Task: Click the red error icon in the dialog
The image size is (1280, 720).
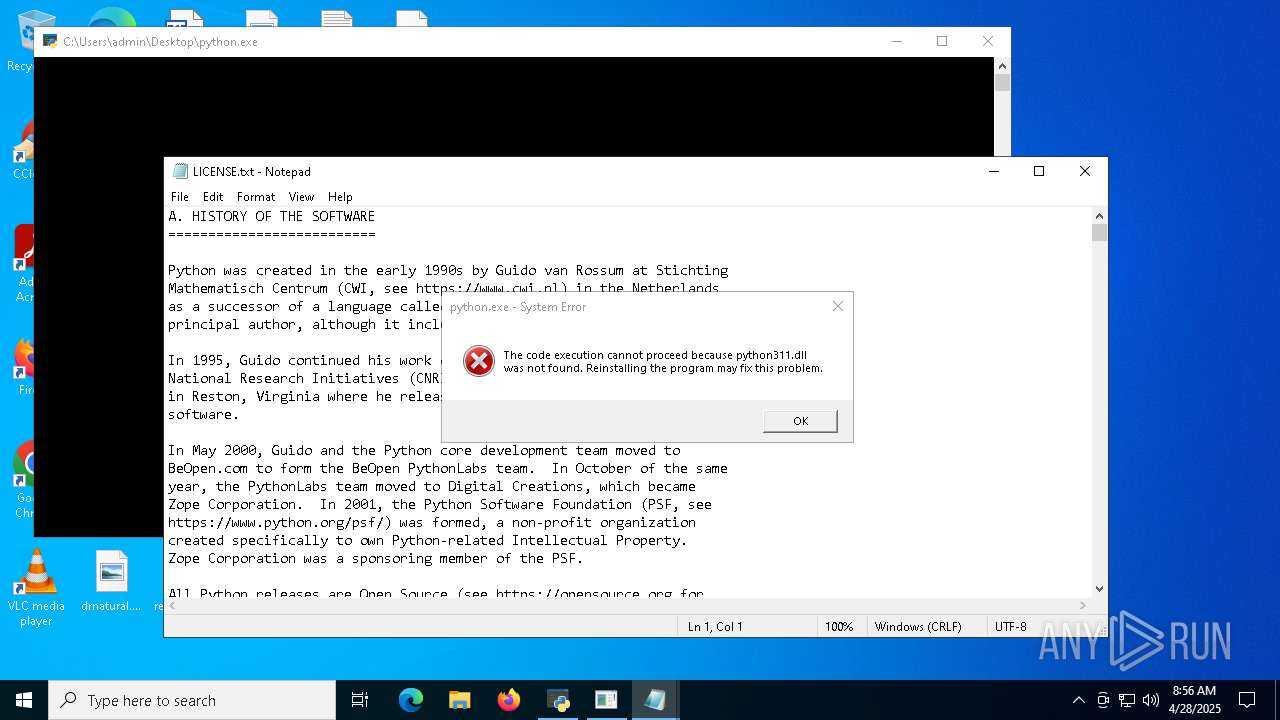Action: [x=479, y=361]
